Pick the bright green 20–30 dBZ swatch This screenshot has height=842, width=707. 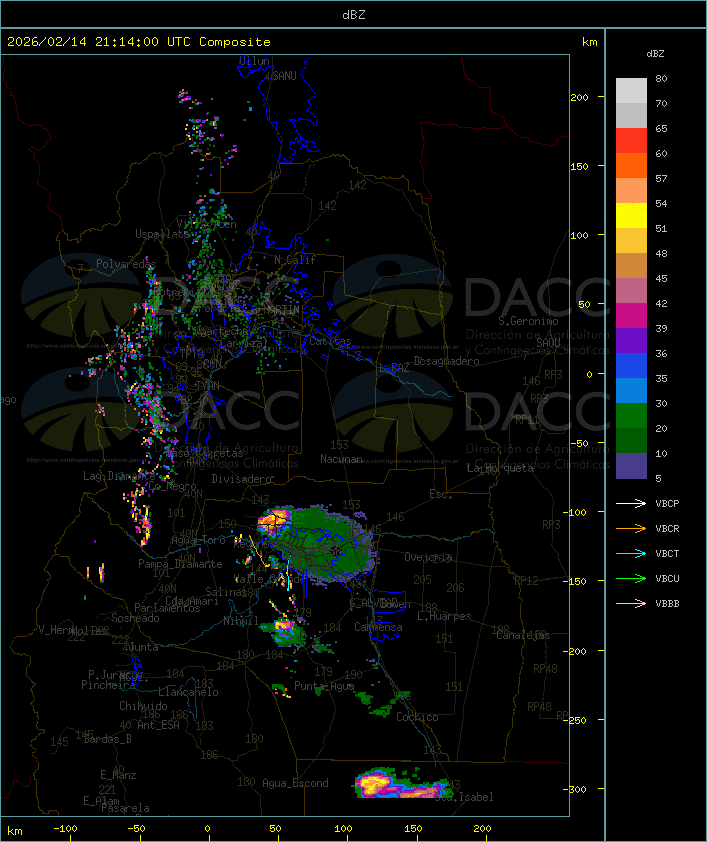coord(631,416)
